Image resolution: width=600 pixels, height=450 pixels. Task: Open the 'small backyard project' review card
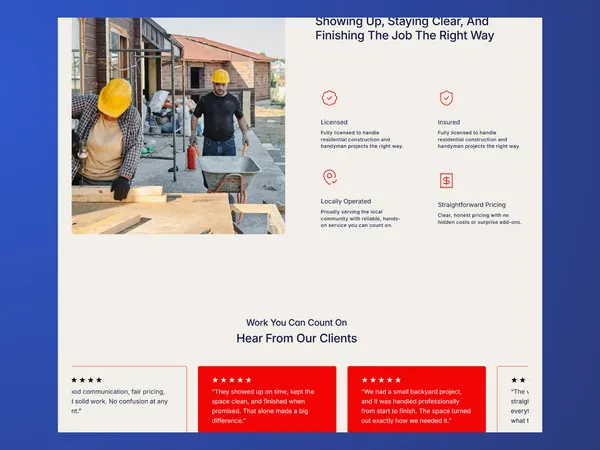tap(417, 399)
